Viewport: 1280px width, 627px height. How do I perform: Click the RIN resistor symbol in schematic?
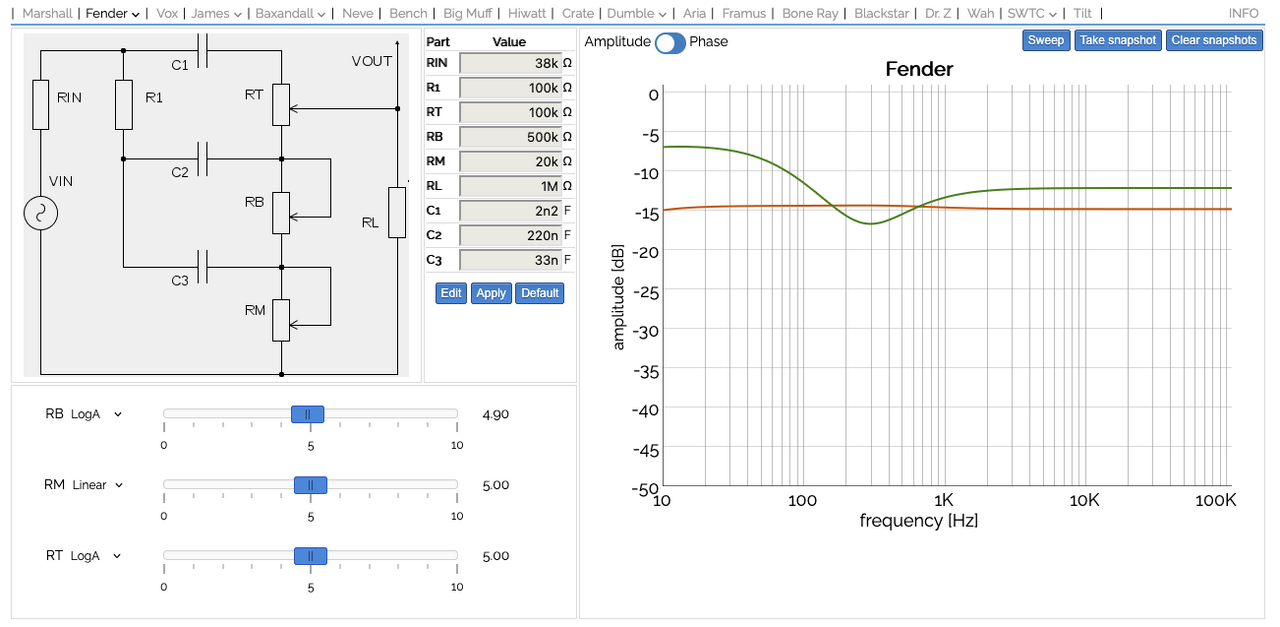coord(40,105)
